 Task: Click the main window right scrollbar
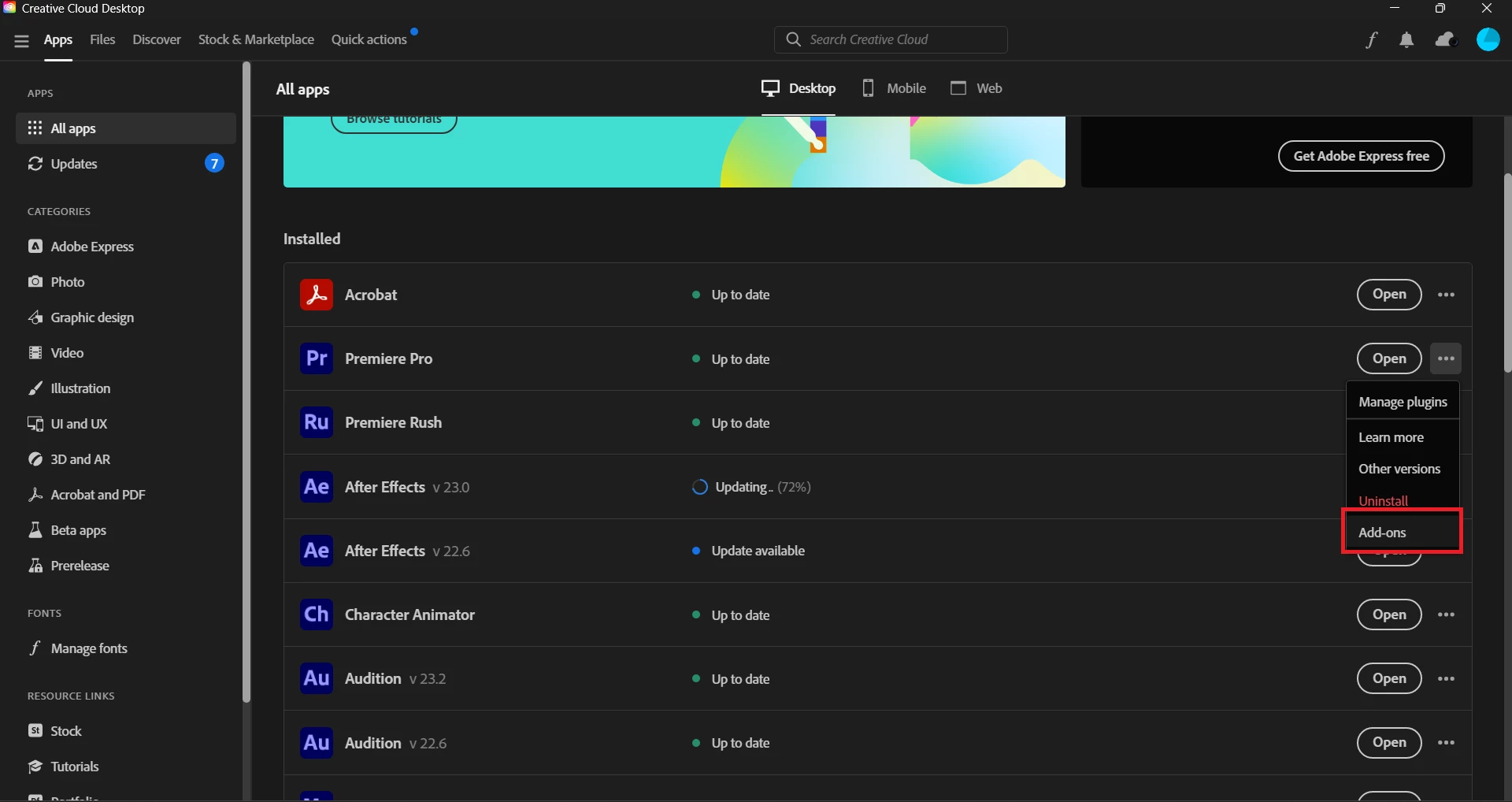coord(1507,273)
